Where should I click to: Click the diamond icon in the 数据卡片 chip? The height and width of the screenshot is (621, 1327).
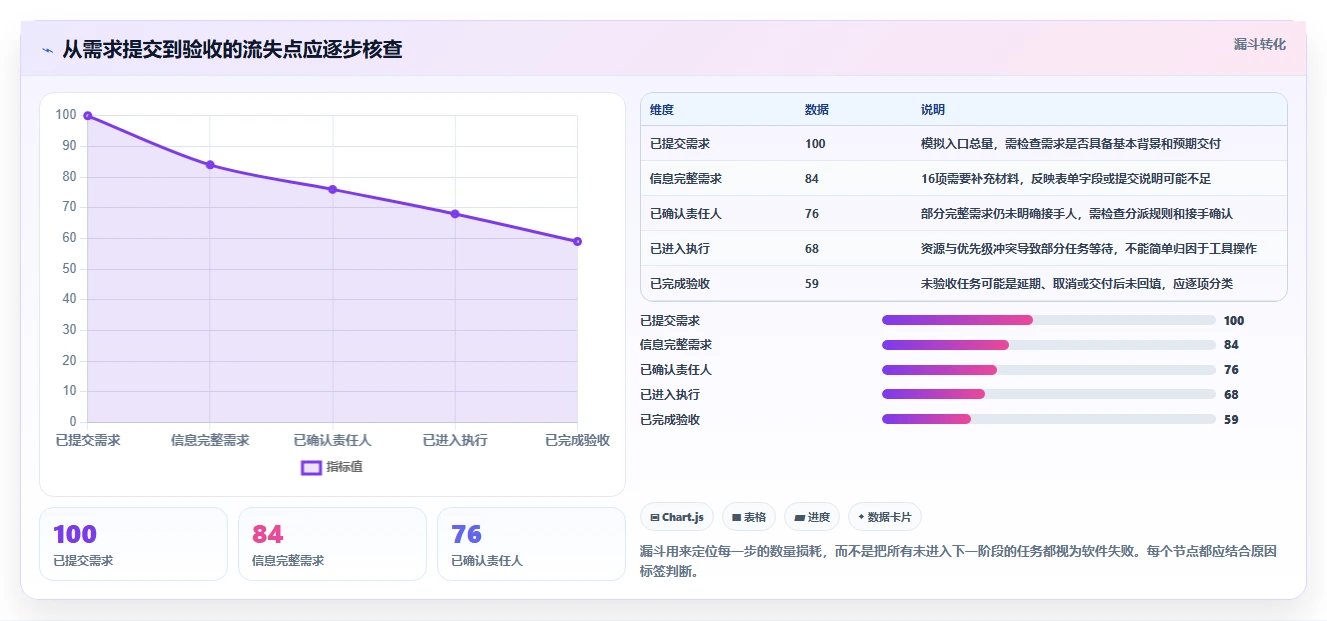tap(861, 517)
